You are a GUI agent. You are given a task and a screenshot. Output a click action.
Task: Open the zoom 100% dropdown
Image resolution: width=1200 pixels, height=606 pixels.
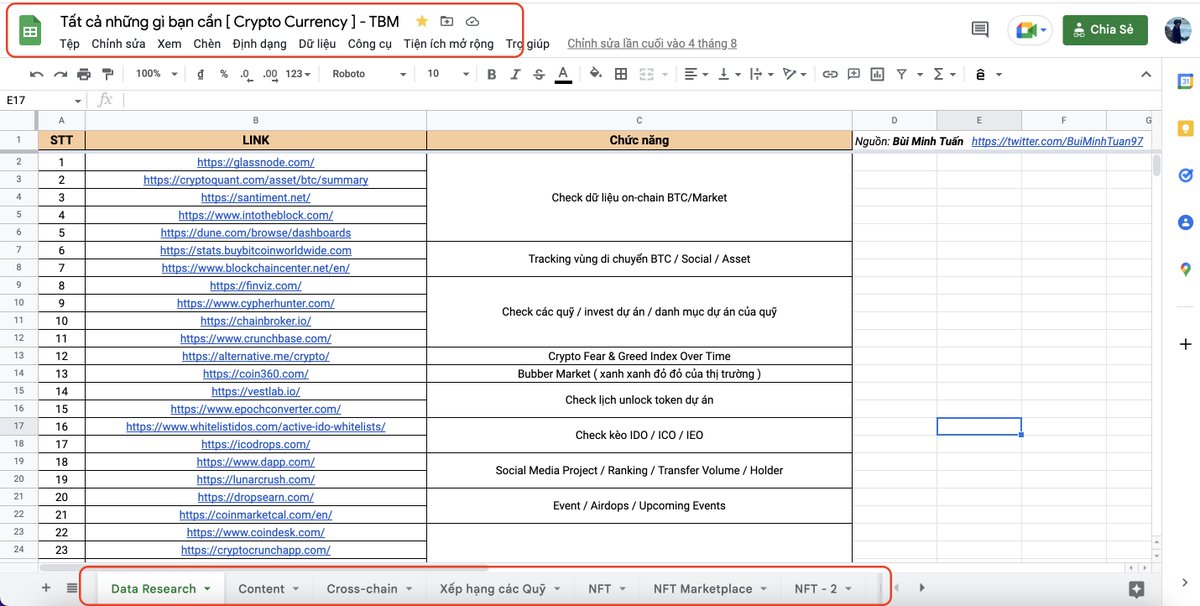156,74
